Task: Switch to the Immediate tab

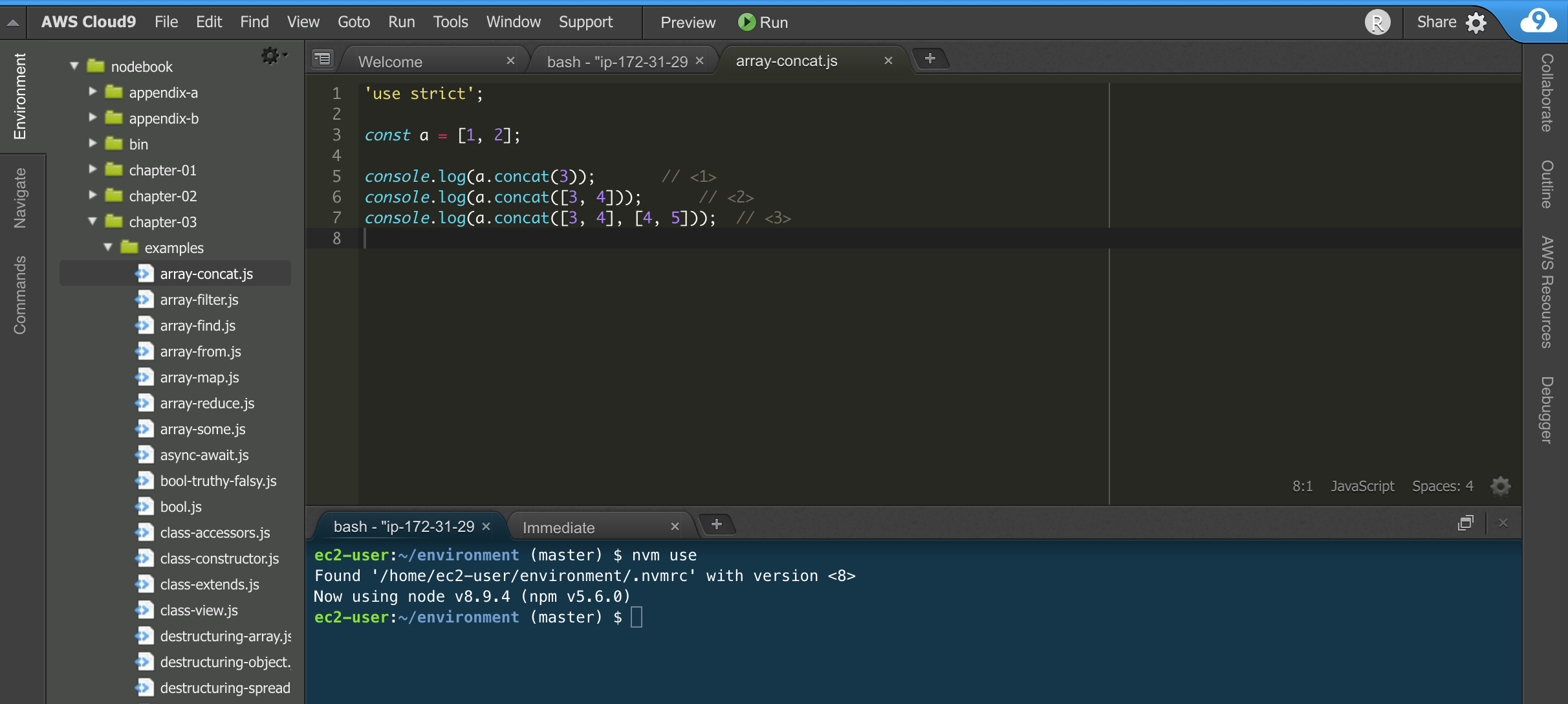Action: pos(558,527)
